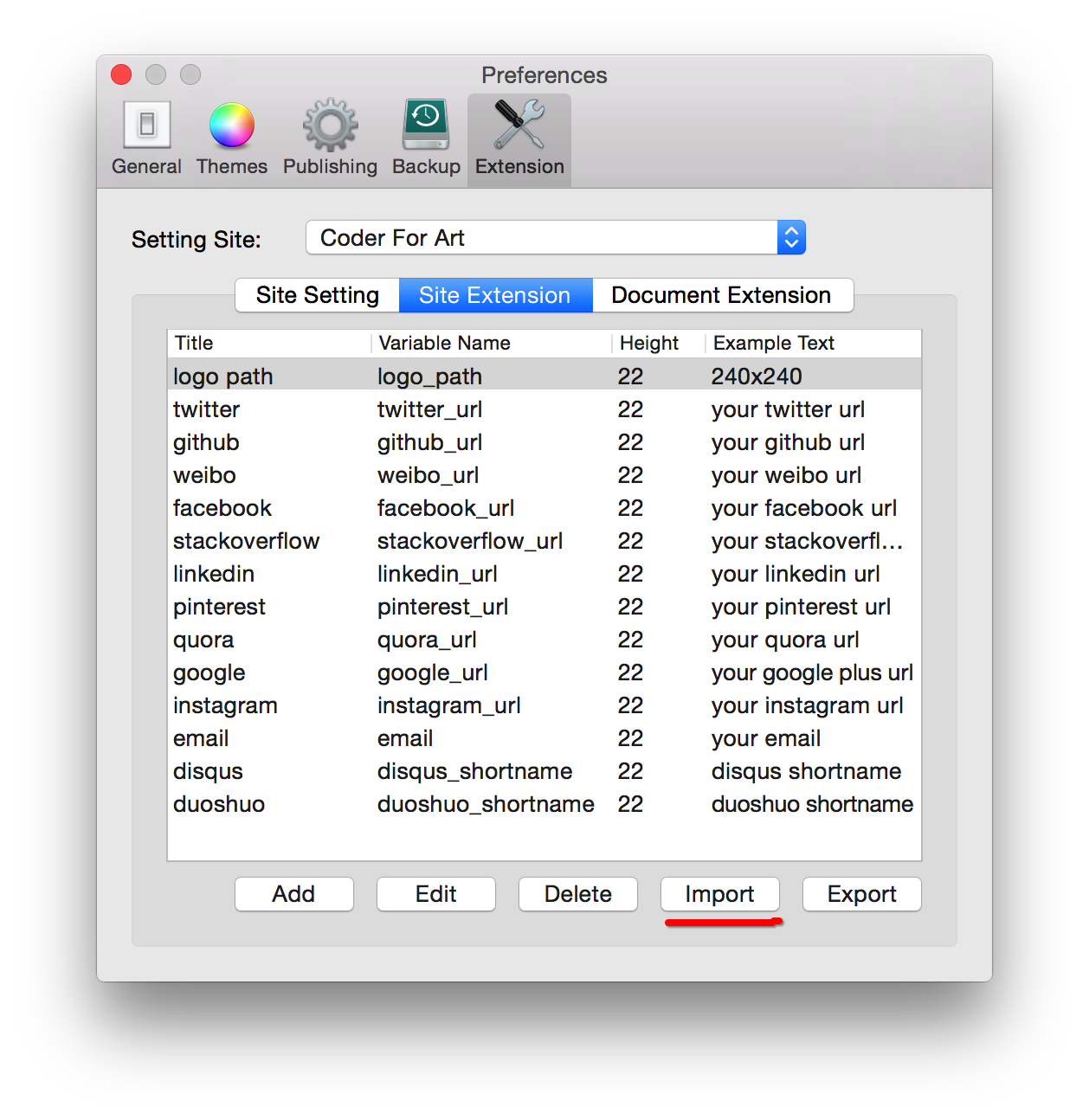1089x1120 pixels.
Task: Open the Setting Site dropdown 'Coder For Art'
Action: [x=556, y=237]
